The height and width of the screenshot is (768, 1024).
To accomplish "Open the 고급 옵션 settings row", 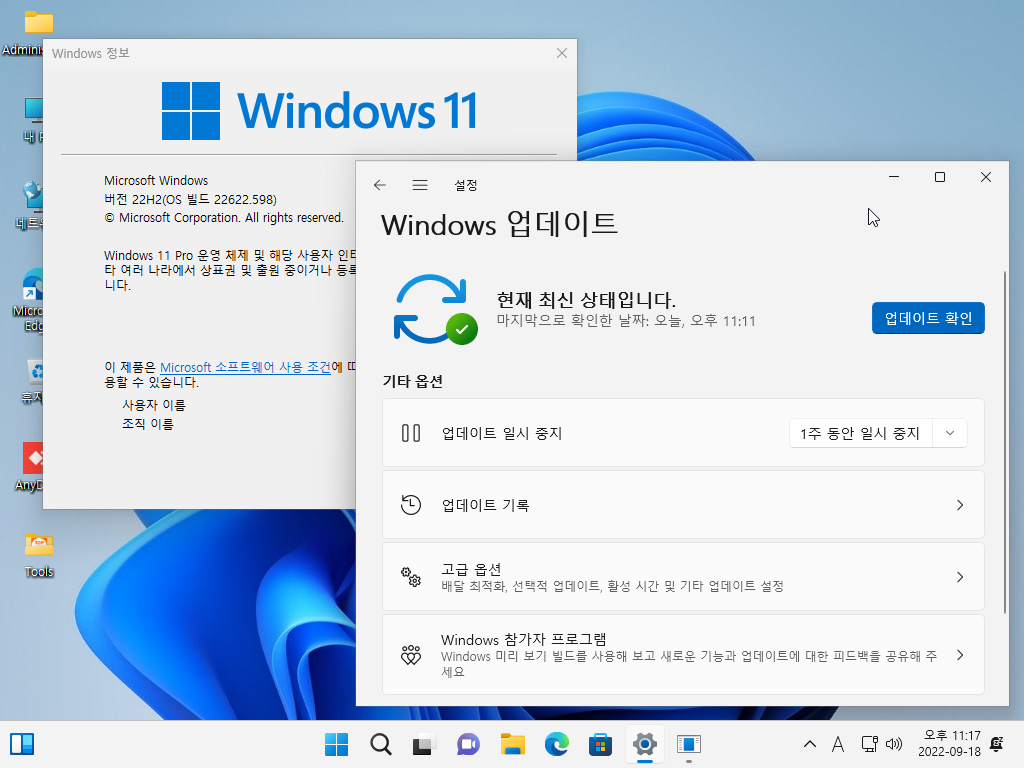I will (x=683, y=577).
